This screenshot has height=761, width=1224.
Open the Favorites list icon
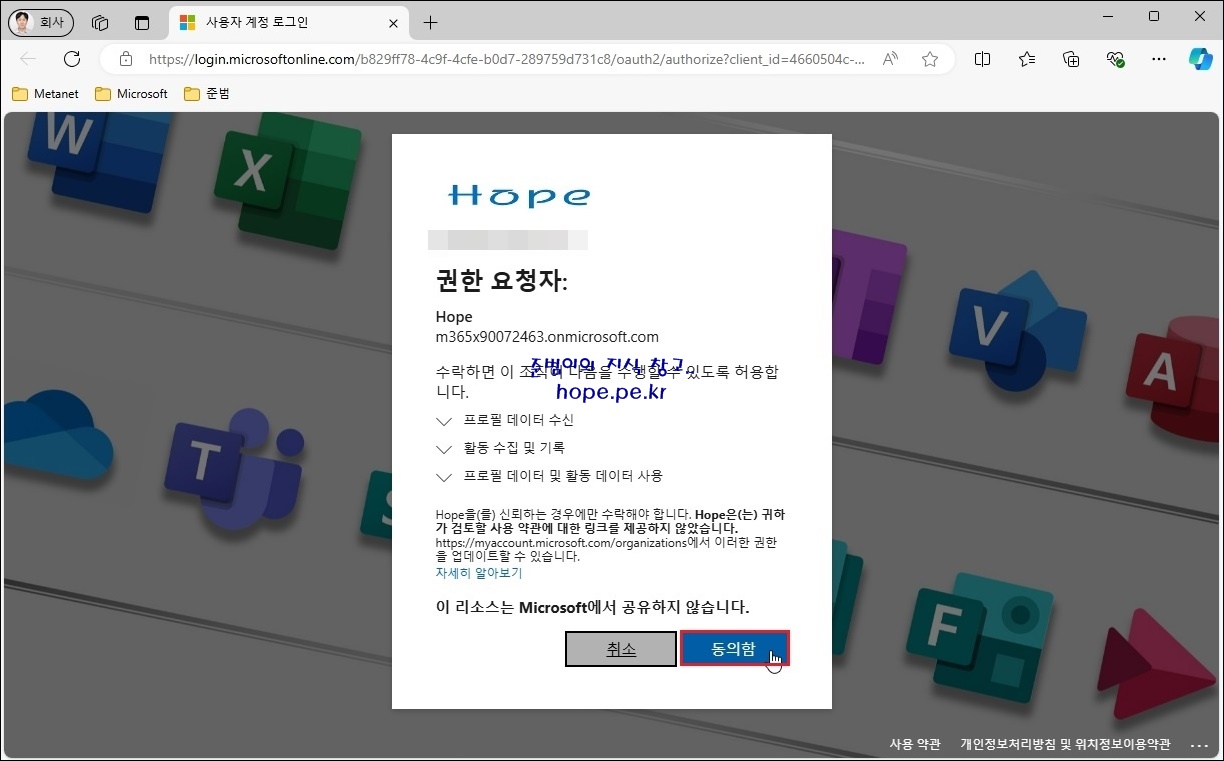(x=1027, y=59)
